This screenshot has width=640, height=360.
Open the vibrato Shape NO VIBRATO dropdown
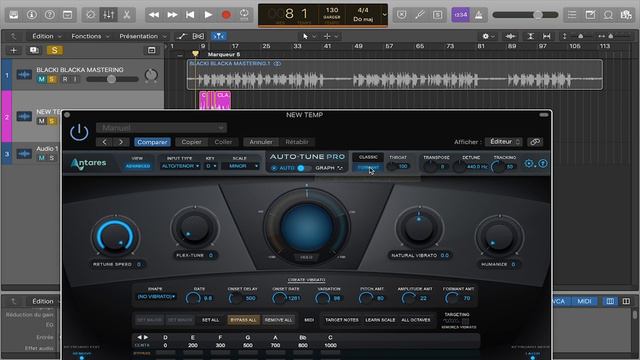(156, 297)
